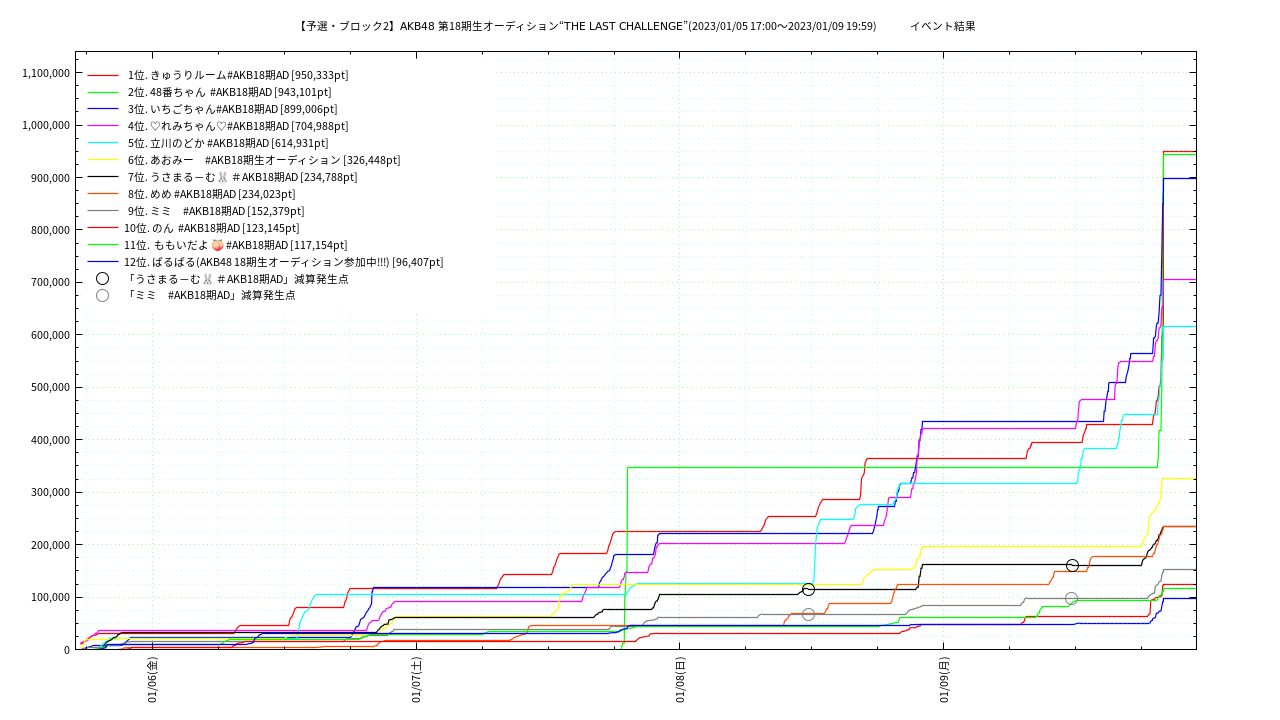The width and height of the screenshot is (1280, 720).
Task: Click gray circle legend icon for ミミ減算
Action: pos(102,295)
